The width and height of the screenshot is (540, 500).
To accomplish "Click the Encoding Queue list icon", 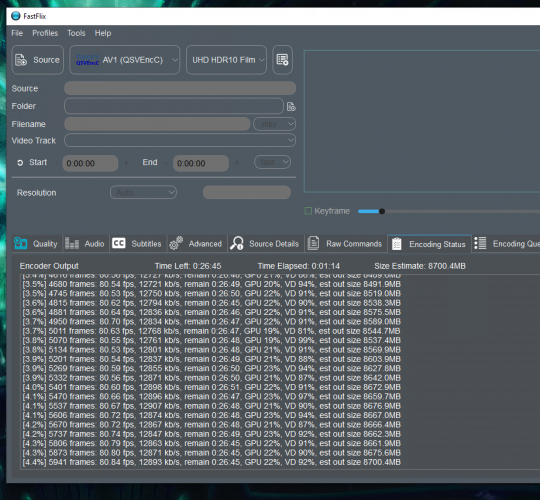I will [480, 243].
